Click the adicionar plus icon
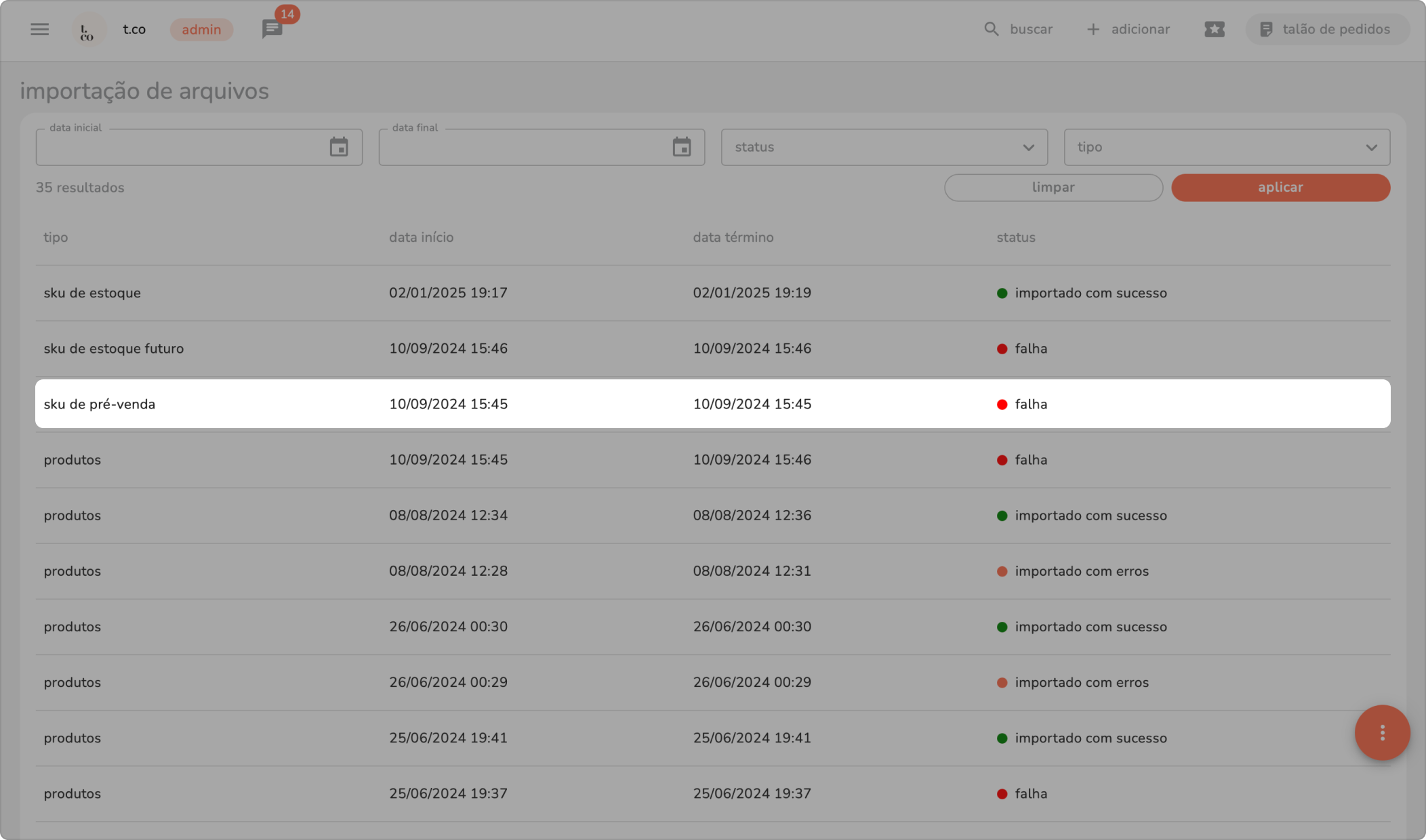 [1093, 29]
